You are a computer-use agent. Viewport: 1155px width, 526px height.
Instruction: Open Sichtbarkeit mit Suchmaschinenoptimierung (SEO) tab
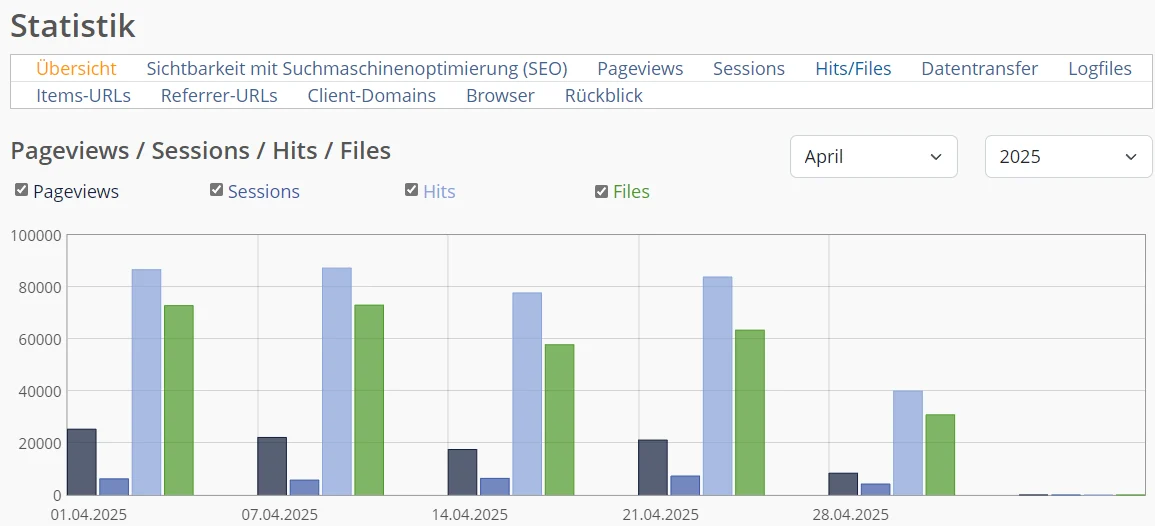tap(357, 69)
